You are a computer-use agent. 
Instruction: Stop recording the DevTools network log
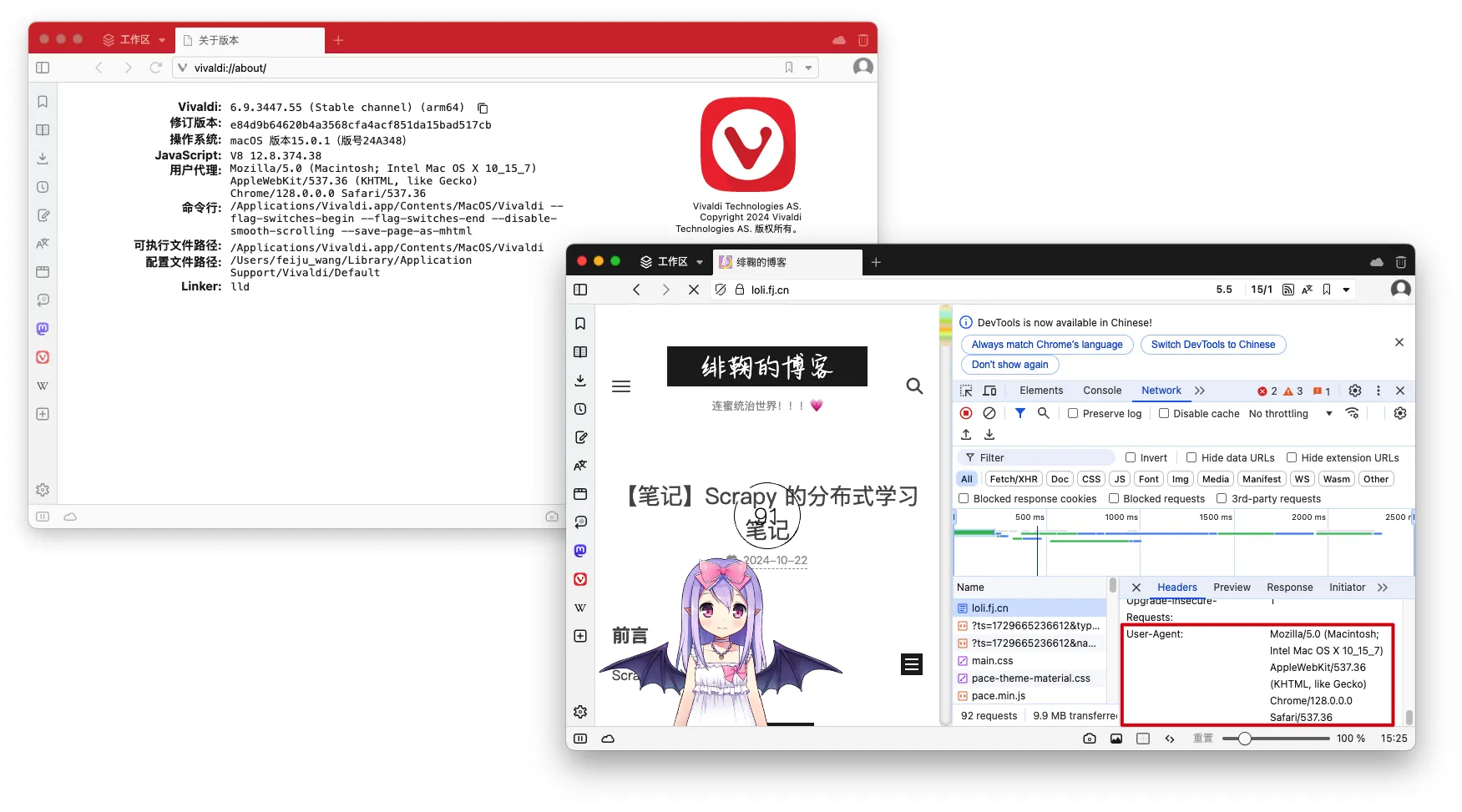(966, 413)
